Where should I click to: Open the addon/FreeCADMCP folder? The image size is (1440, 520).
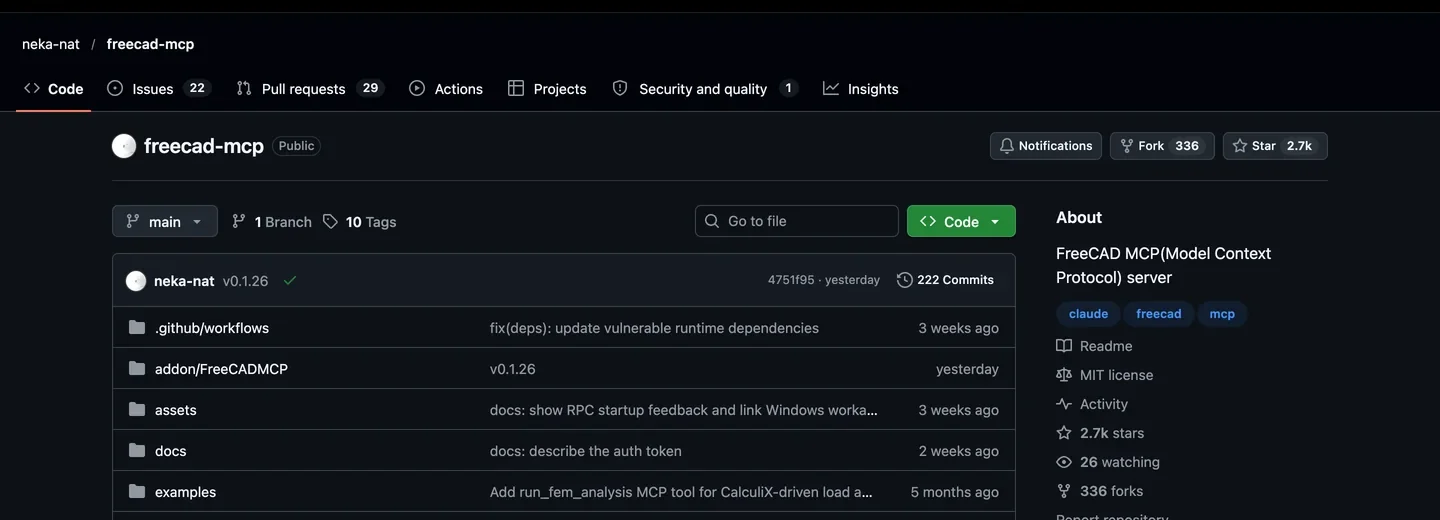[x=221, y=369]
